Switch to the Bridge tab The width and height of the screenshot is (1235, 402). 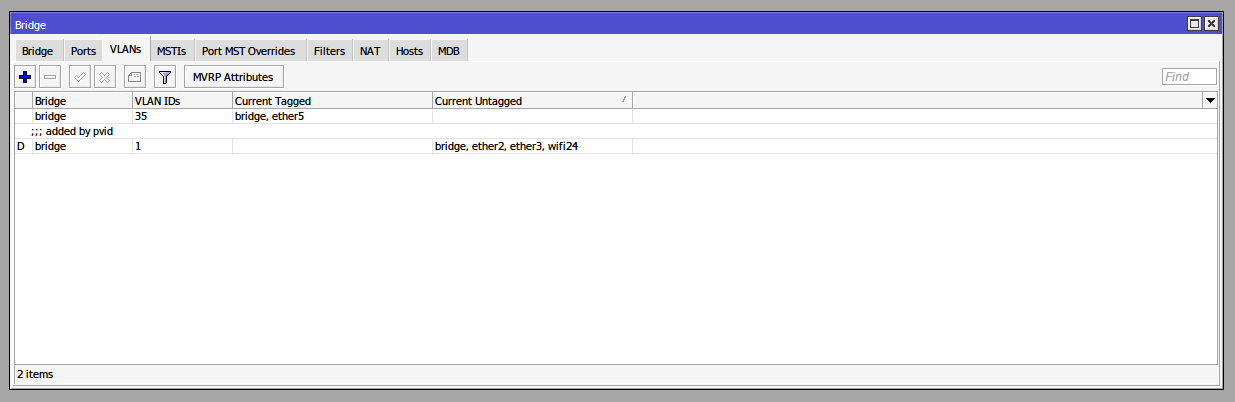(x=38, y=51)
